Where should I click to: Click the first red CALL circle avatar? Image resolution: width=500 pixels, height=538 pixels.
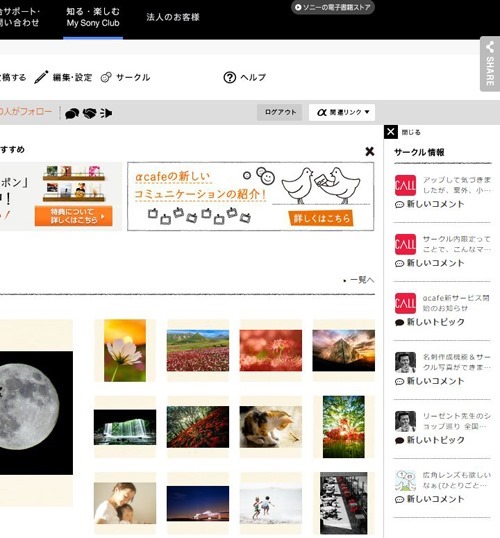click(405, 185)
